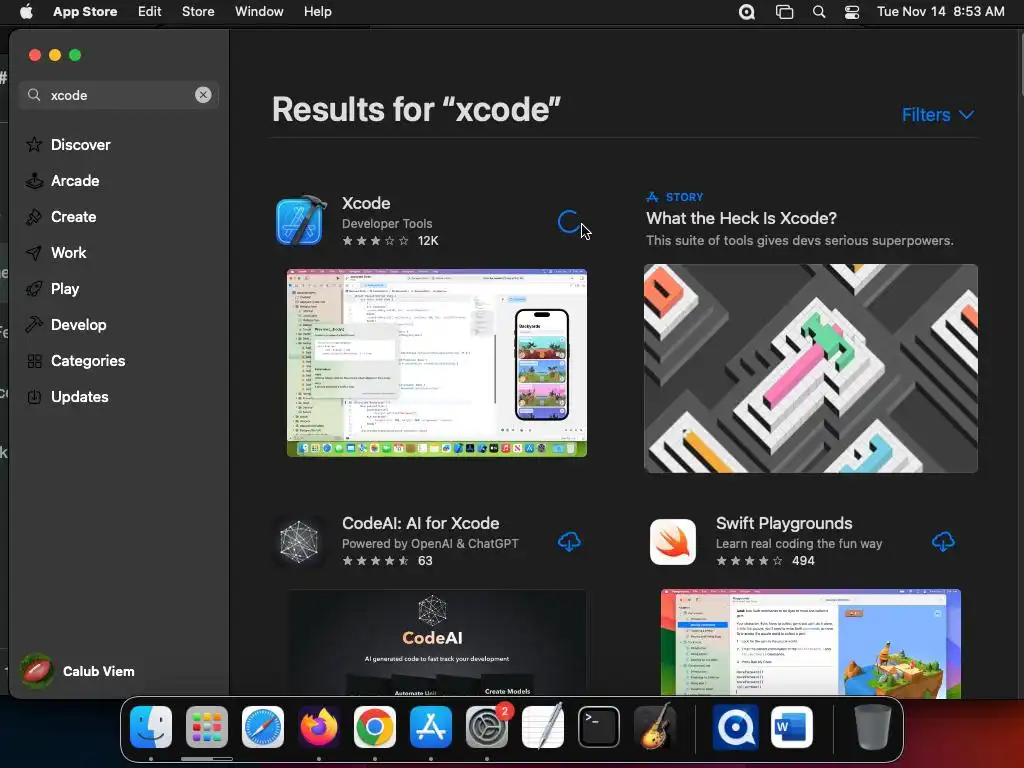Image resolution: width=1024 pixels, height=768 pixels.
Task: Open the CodeAI: AI for Xcode title
Action: 421,523
